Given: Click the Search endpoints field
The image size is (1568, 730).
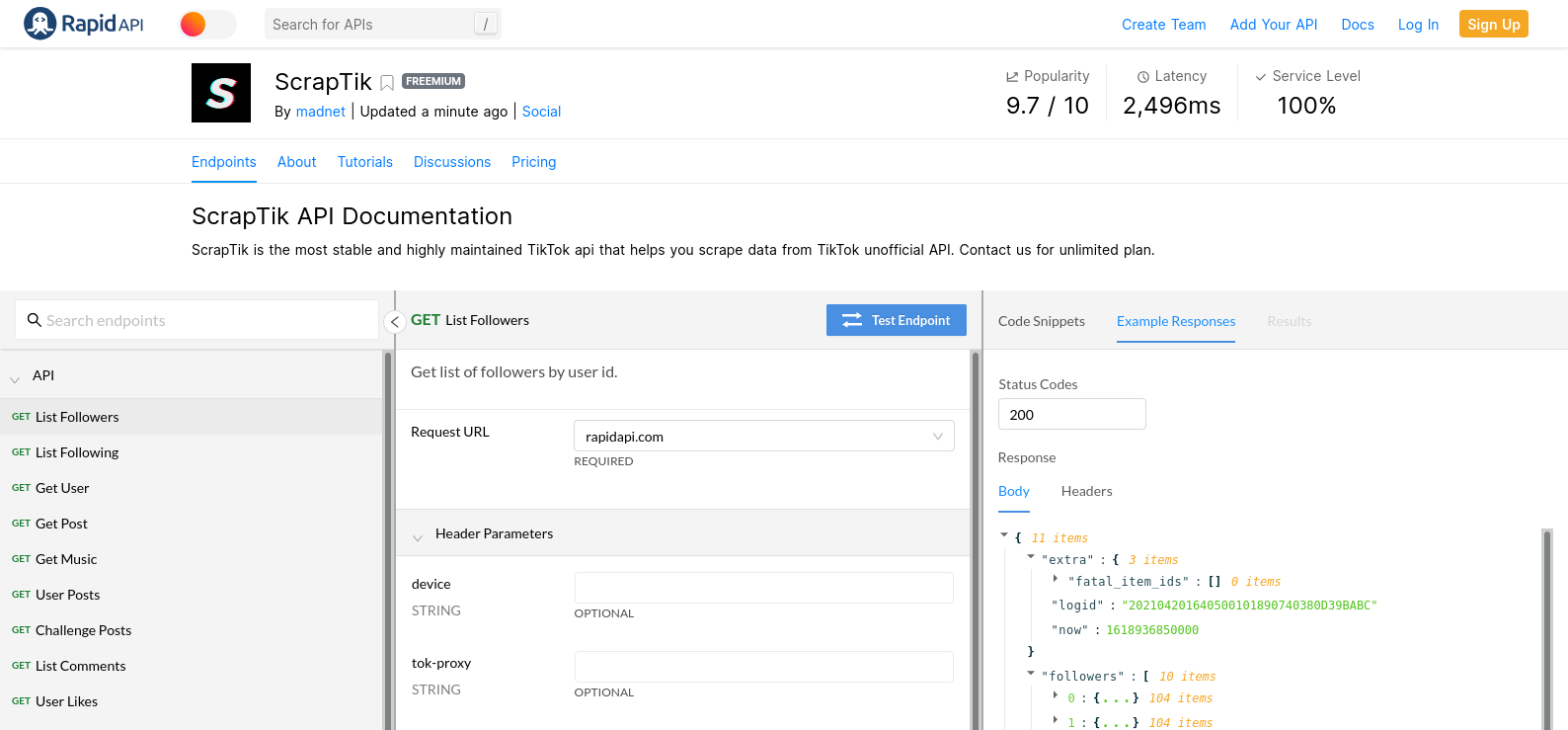Looking at the screenshot, I should (x=197, y=320).
